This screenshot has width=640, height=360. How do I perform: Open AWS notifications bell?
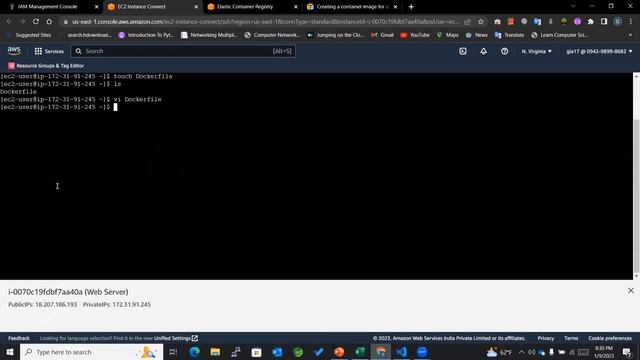483,51
